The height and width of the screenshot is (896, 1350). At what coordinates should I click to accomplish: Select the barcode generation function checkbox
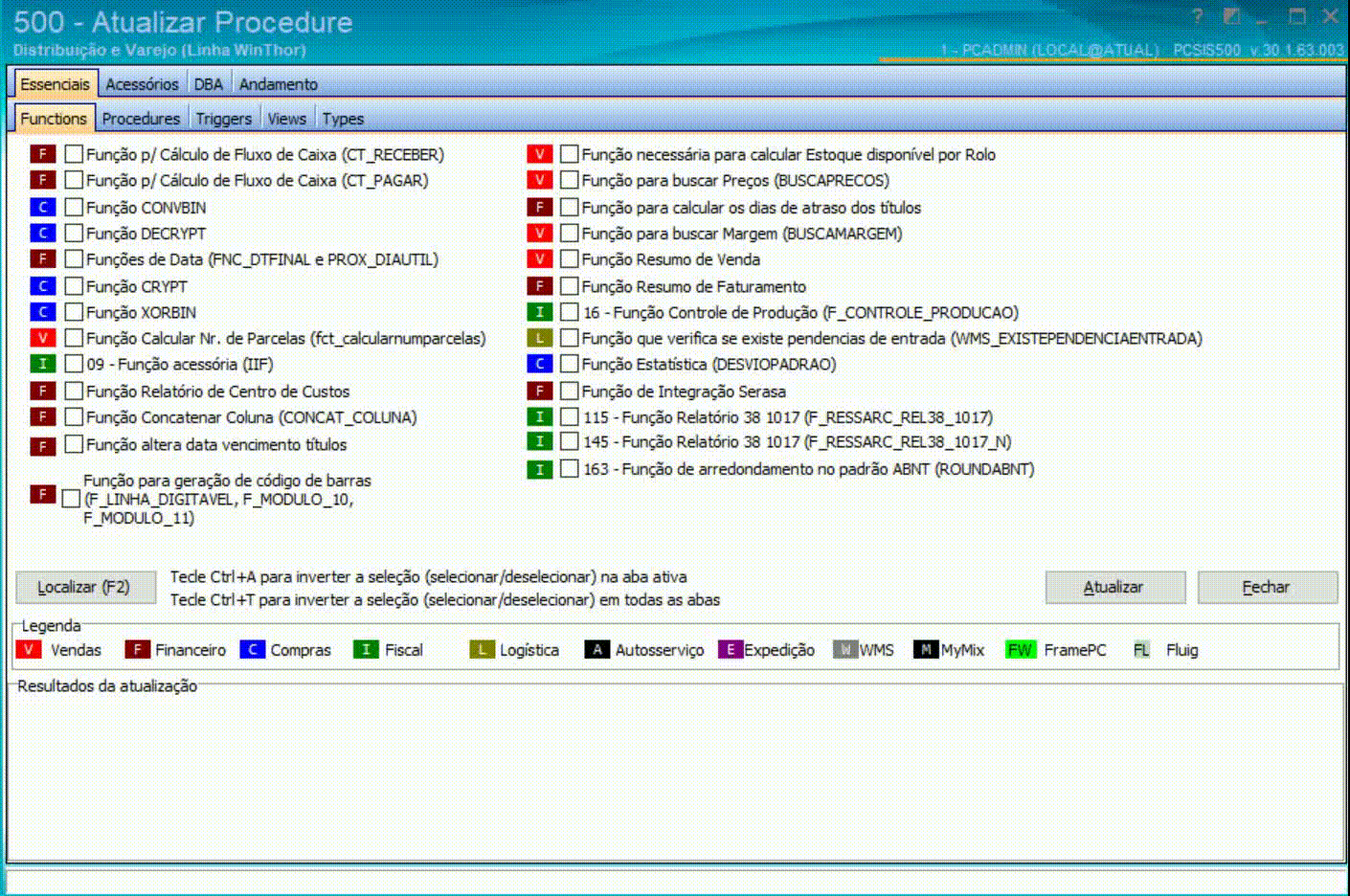[x=71, y=499]
